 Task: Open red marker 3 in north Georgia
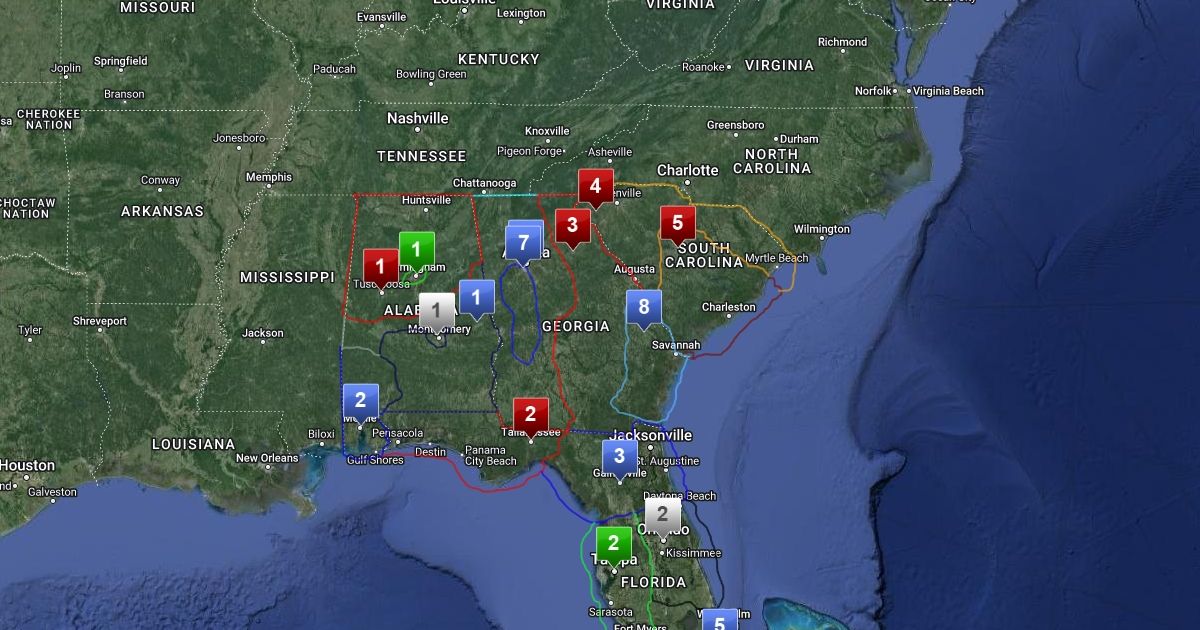572,226
